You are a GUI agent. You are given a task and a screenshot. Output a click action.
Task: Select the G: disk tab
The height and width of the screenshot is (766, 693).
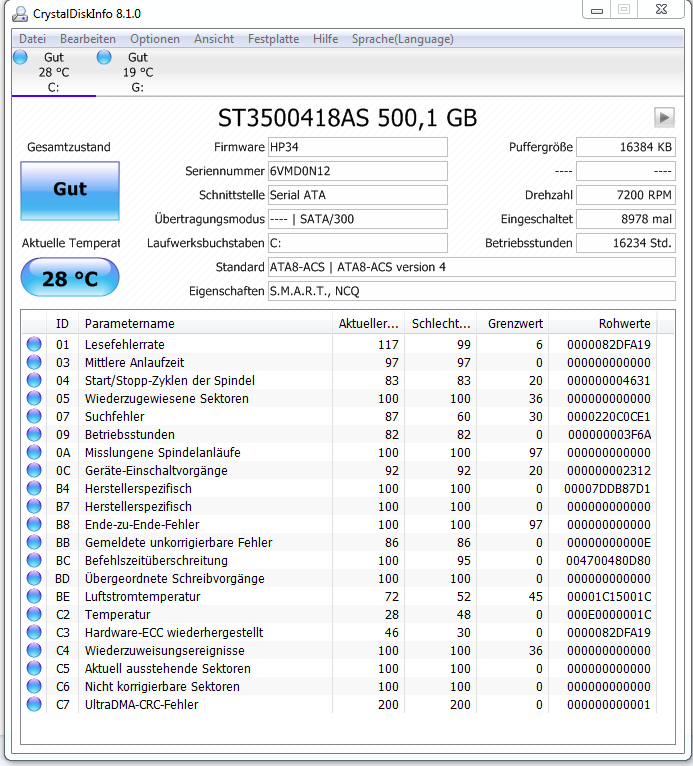pyautogui.click(x=138, y=72)
